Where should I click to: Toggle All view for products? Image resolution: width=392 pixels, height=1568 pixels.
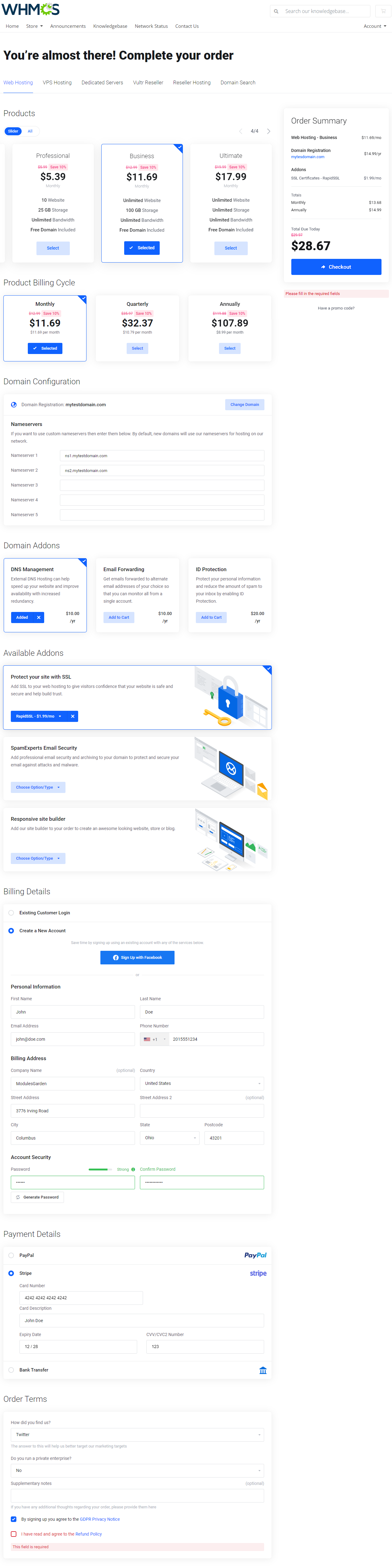tap(30, 131)
